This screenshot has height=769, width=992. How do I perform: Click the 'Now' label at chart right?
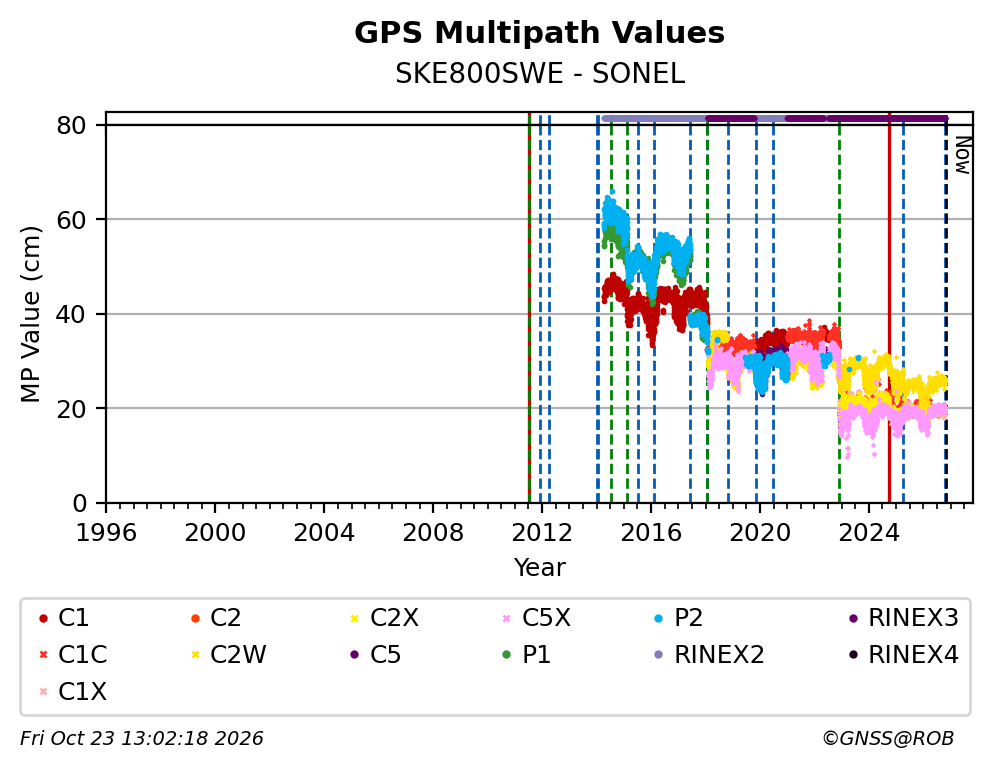point(962,155)
